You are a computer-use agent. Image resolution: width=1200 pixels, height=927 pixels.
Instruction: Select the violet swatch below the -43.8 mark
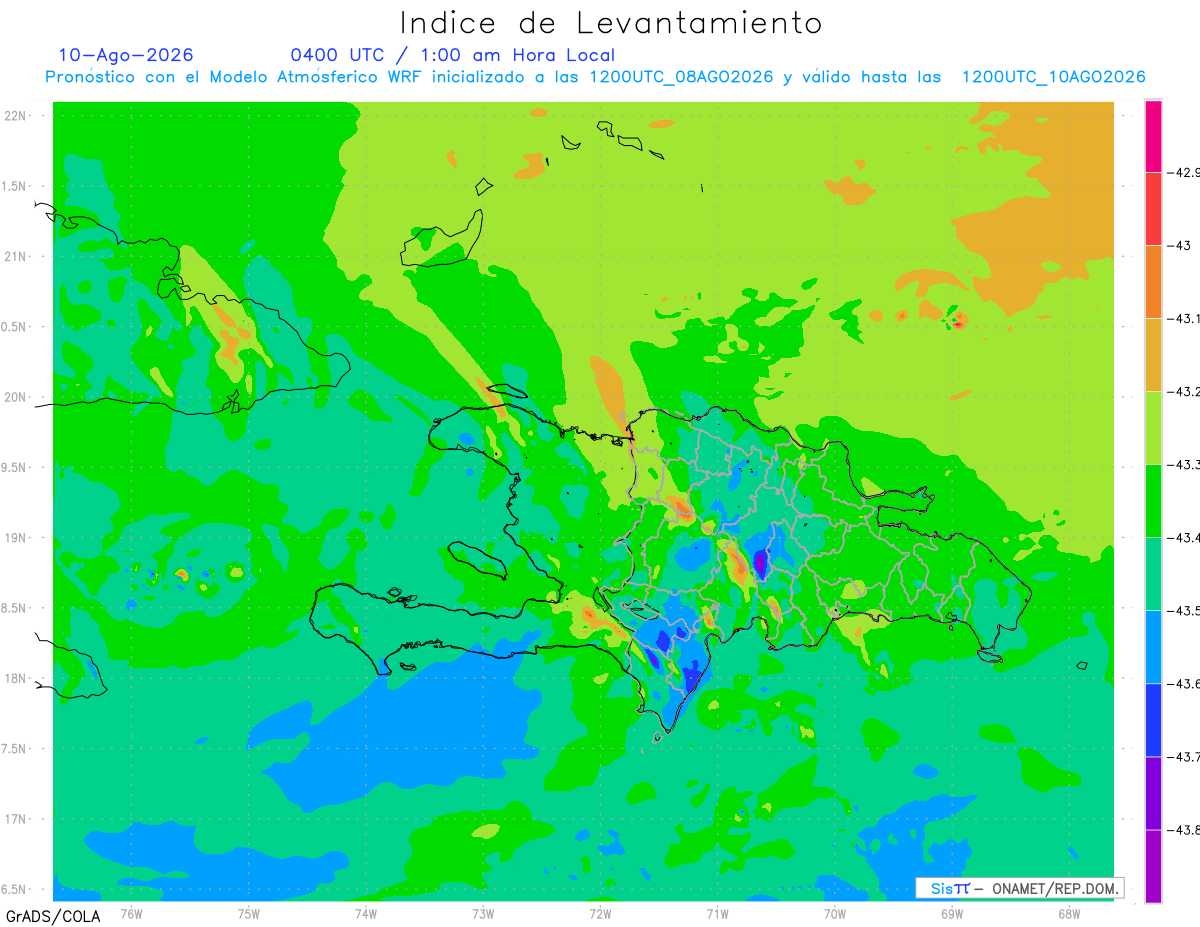click(1153, 866)
